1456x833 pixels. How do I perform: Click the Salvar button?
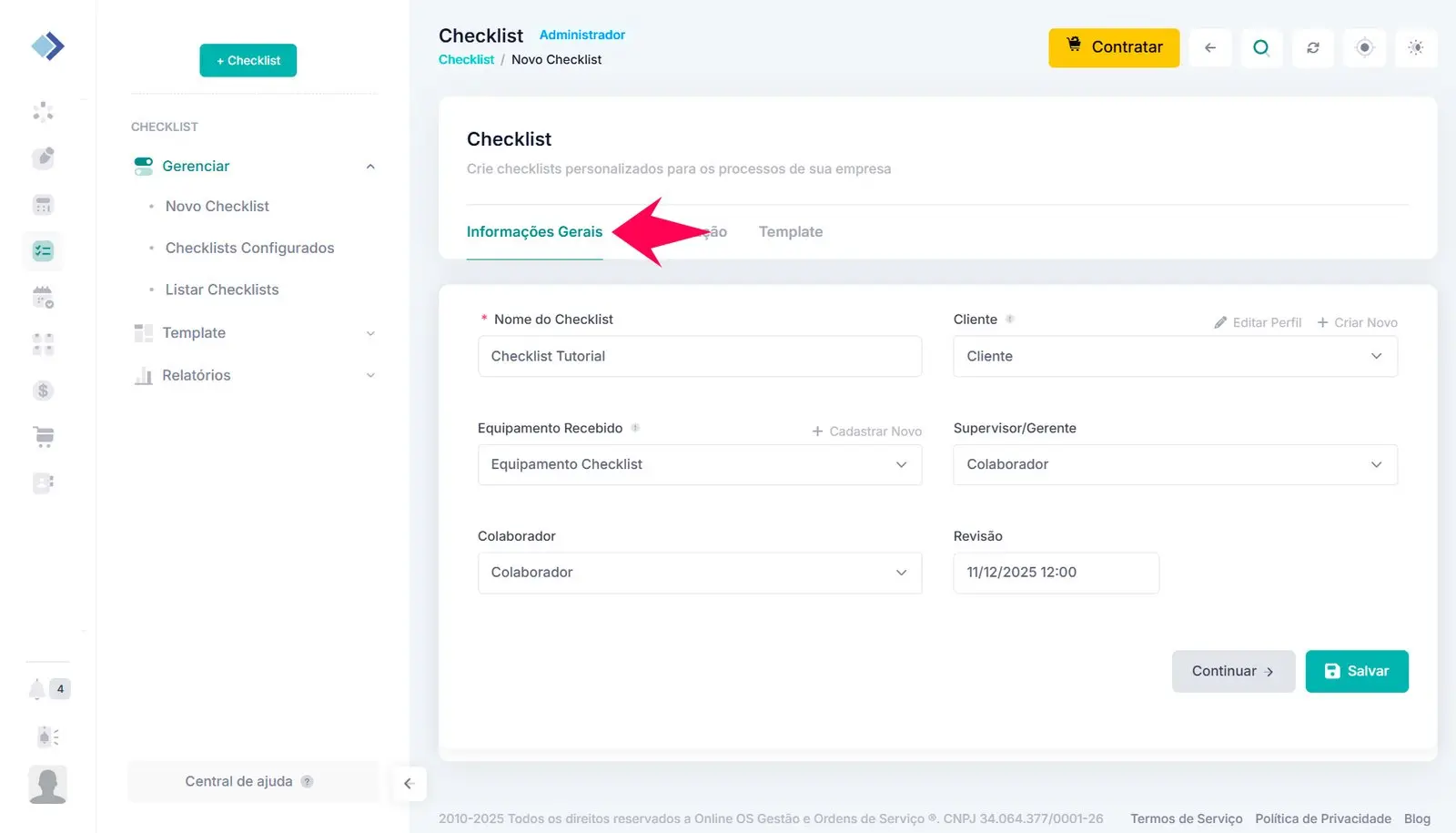(x=1356, y=671)
